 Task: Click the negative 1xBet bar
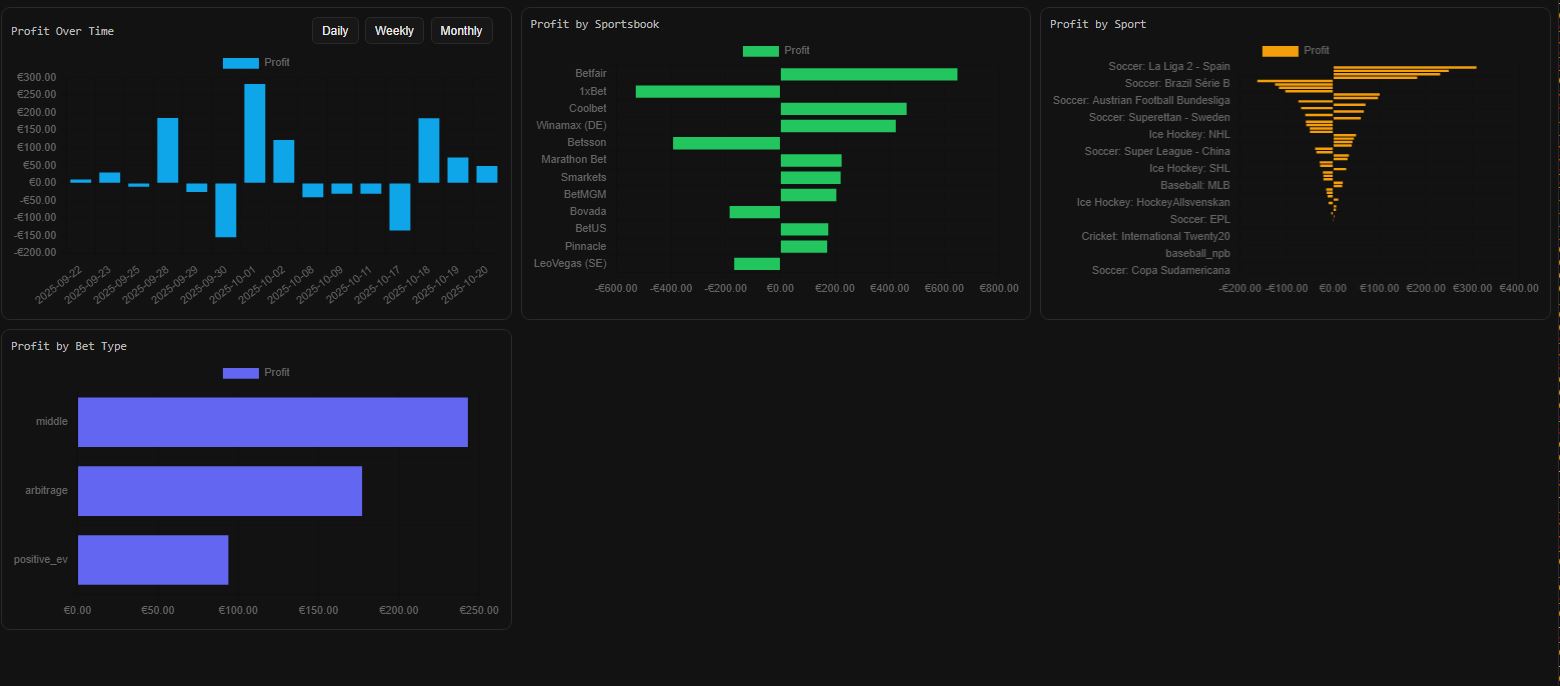(x=707, y=92)
